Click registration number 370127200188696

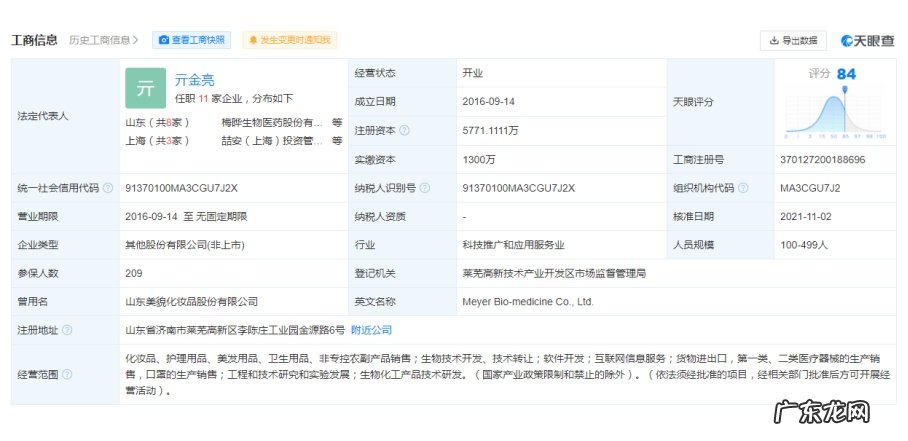pos(823,160)
